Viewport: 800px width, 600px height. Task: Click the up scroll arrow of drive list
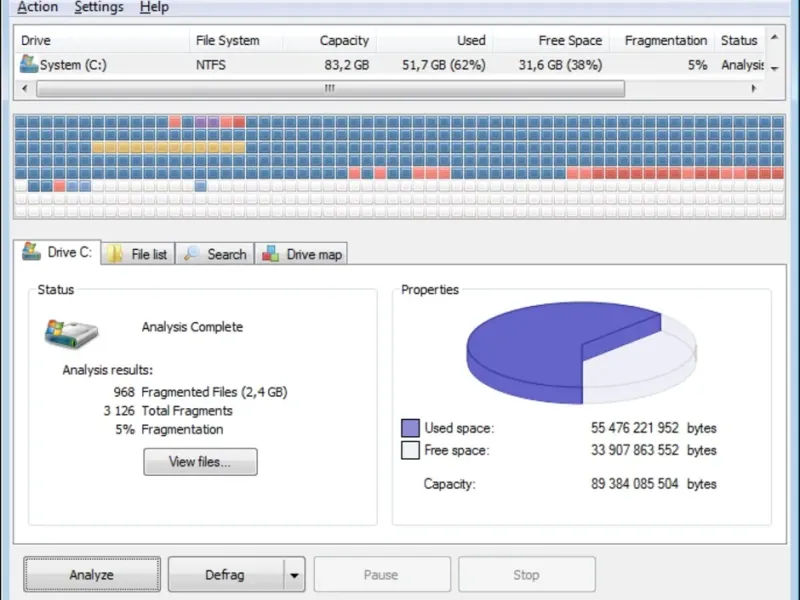774,37
